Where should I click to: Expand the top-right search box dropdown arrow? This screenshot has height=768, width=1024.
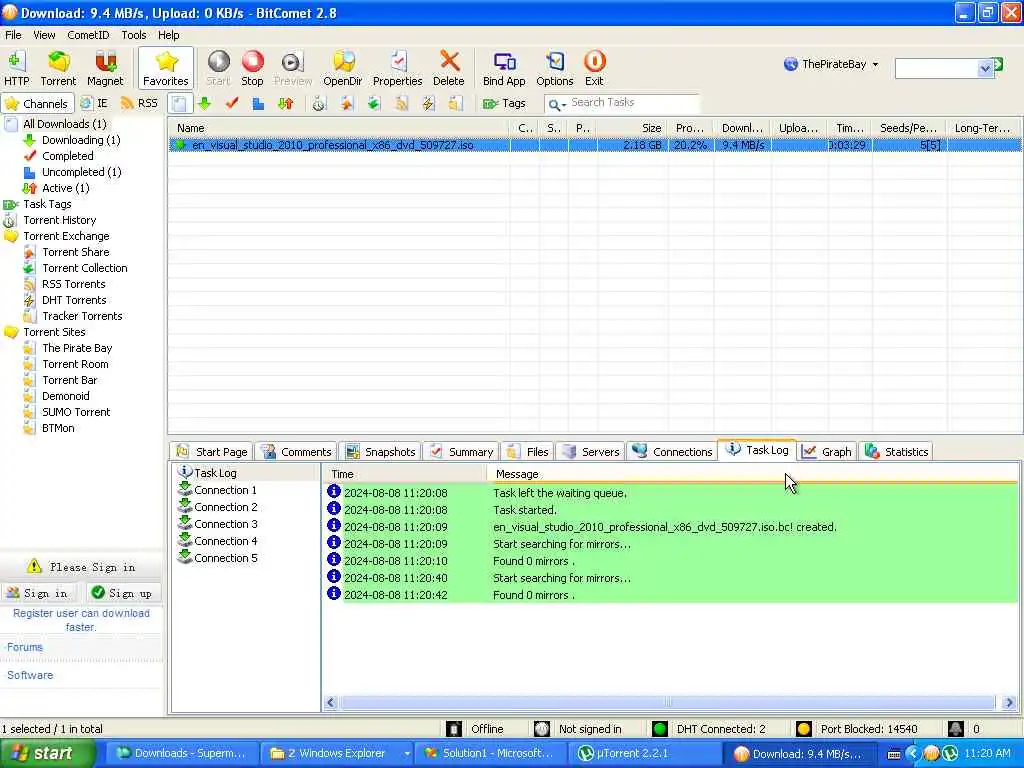pyautogui.click(x=985, y=69)
